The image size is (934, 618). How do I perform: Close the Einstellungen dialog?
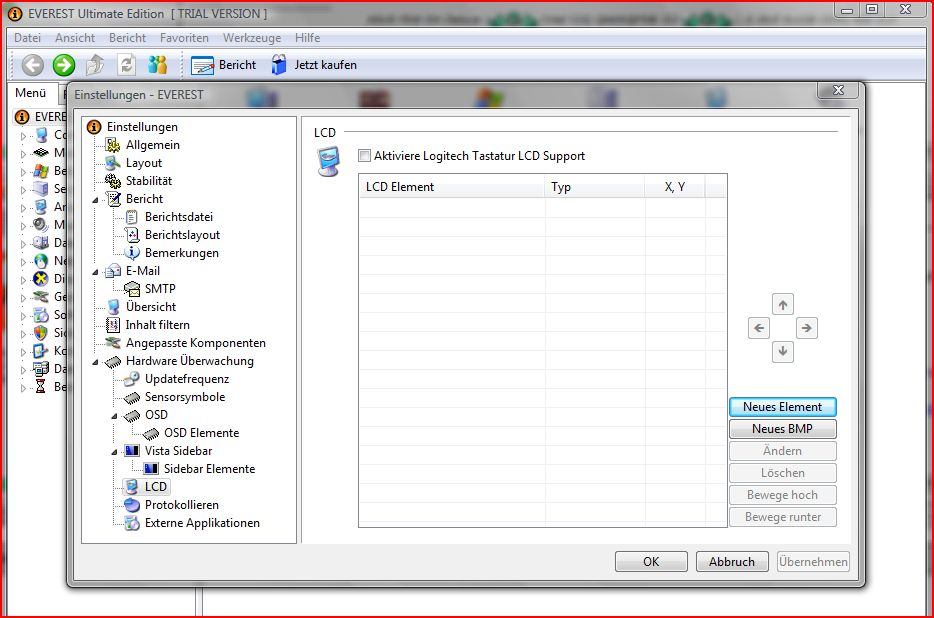pyautogui.click(x=839, y=90)
